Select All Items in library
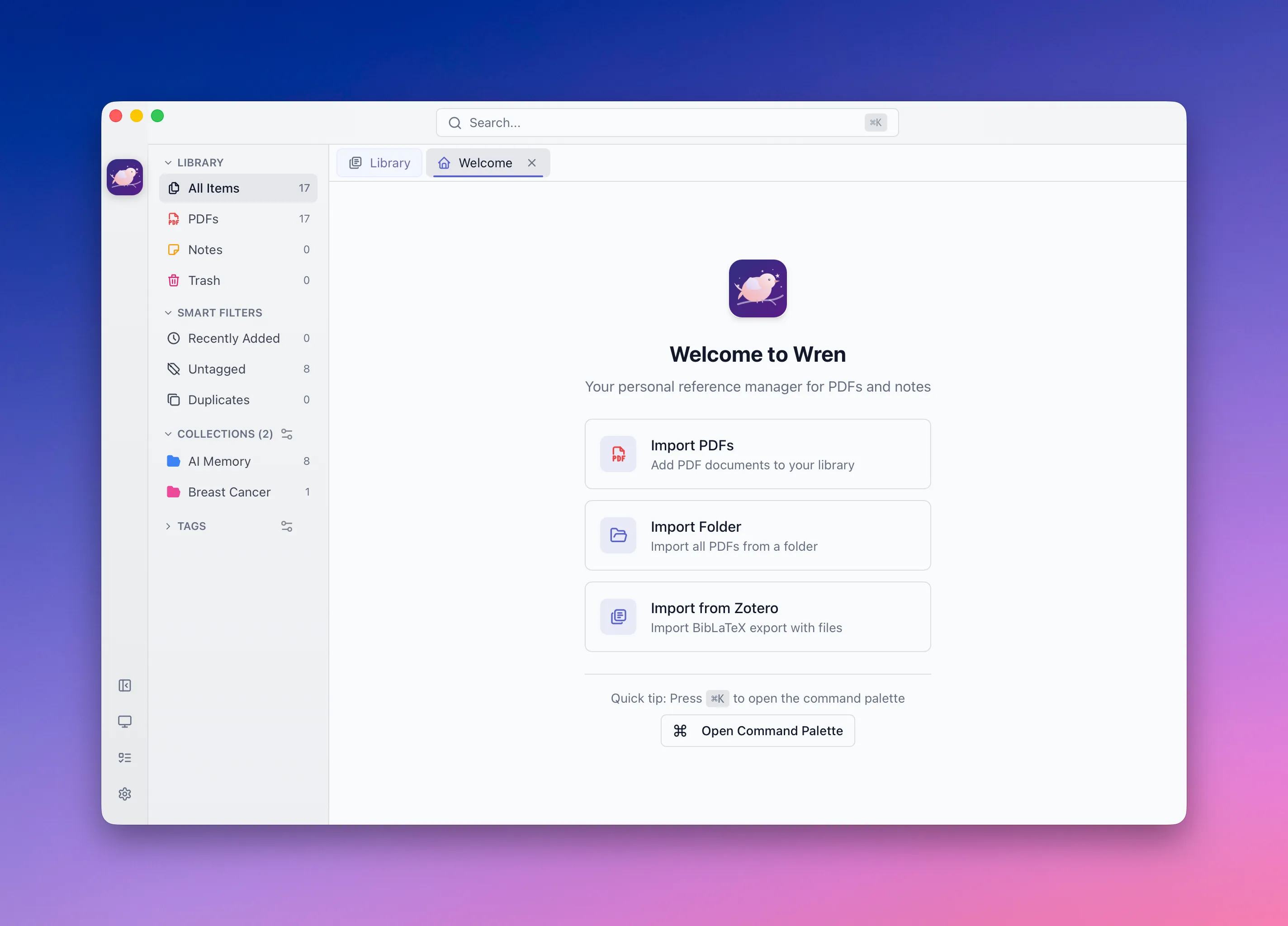The width and height of the screenshot is (1288, 926). point(238,188)
